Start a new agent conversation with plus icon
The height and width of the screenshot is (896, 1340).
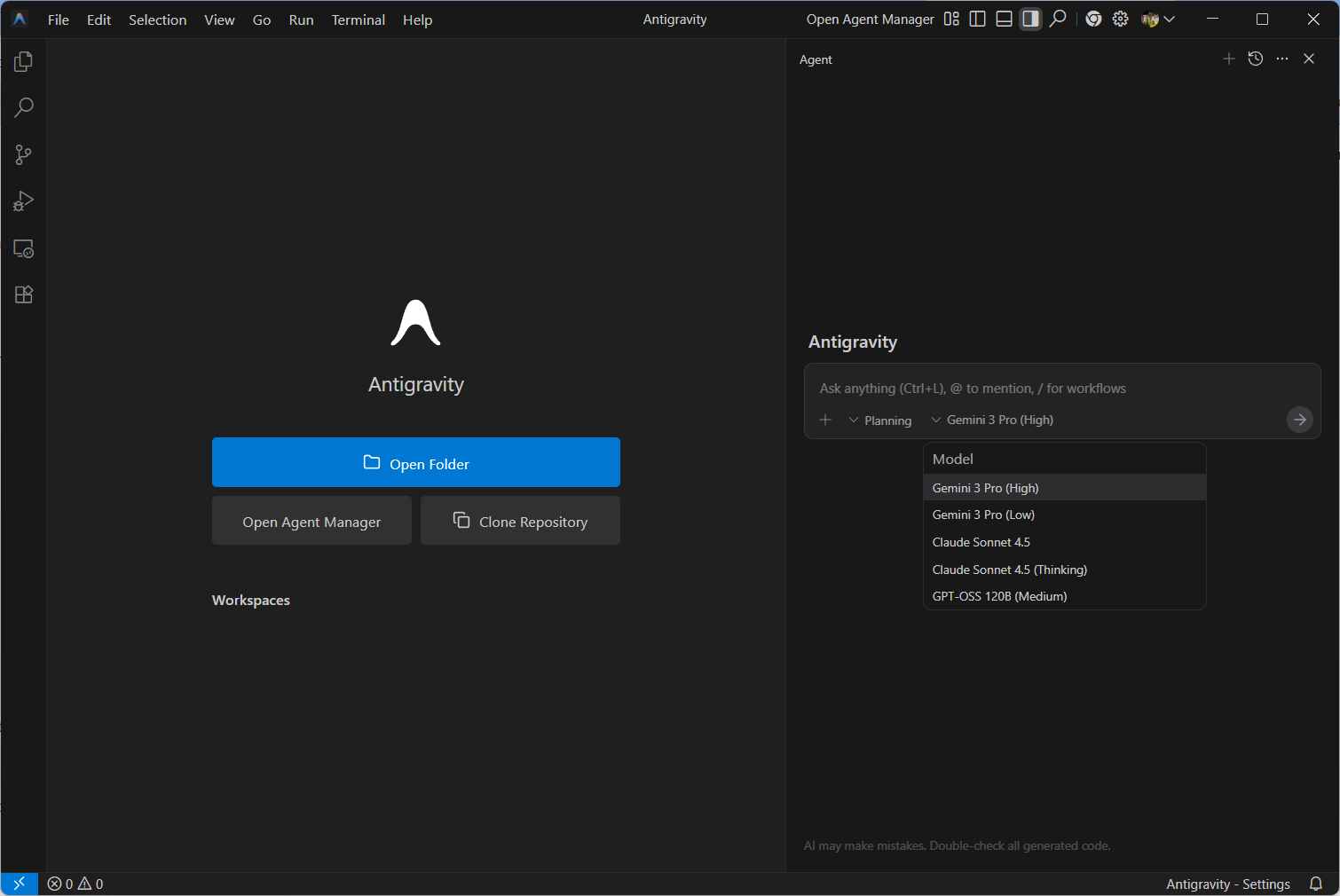coord(1228,59)
